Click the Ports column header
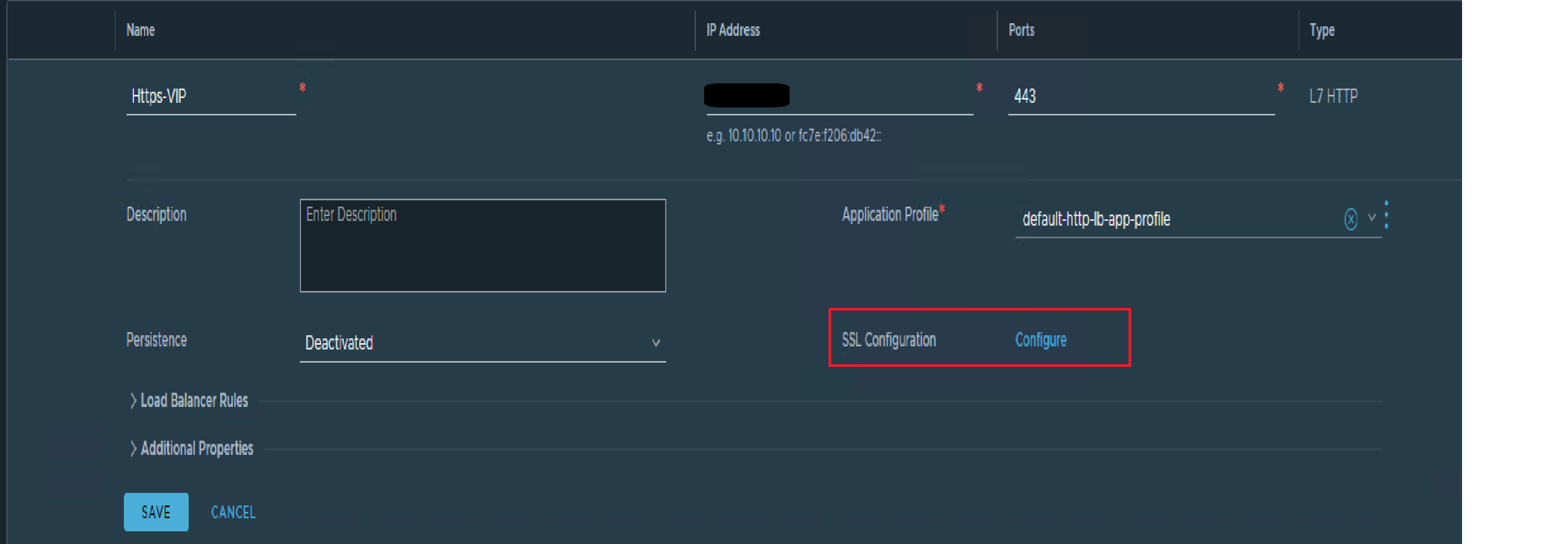This screenshot has height=544, width=1568. tap(1021, 30)
